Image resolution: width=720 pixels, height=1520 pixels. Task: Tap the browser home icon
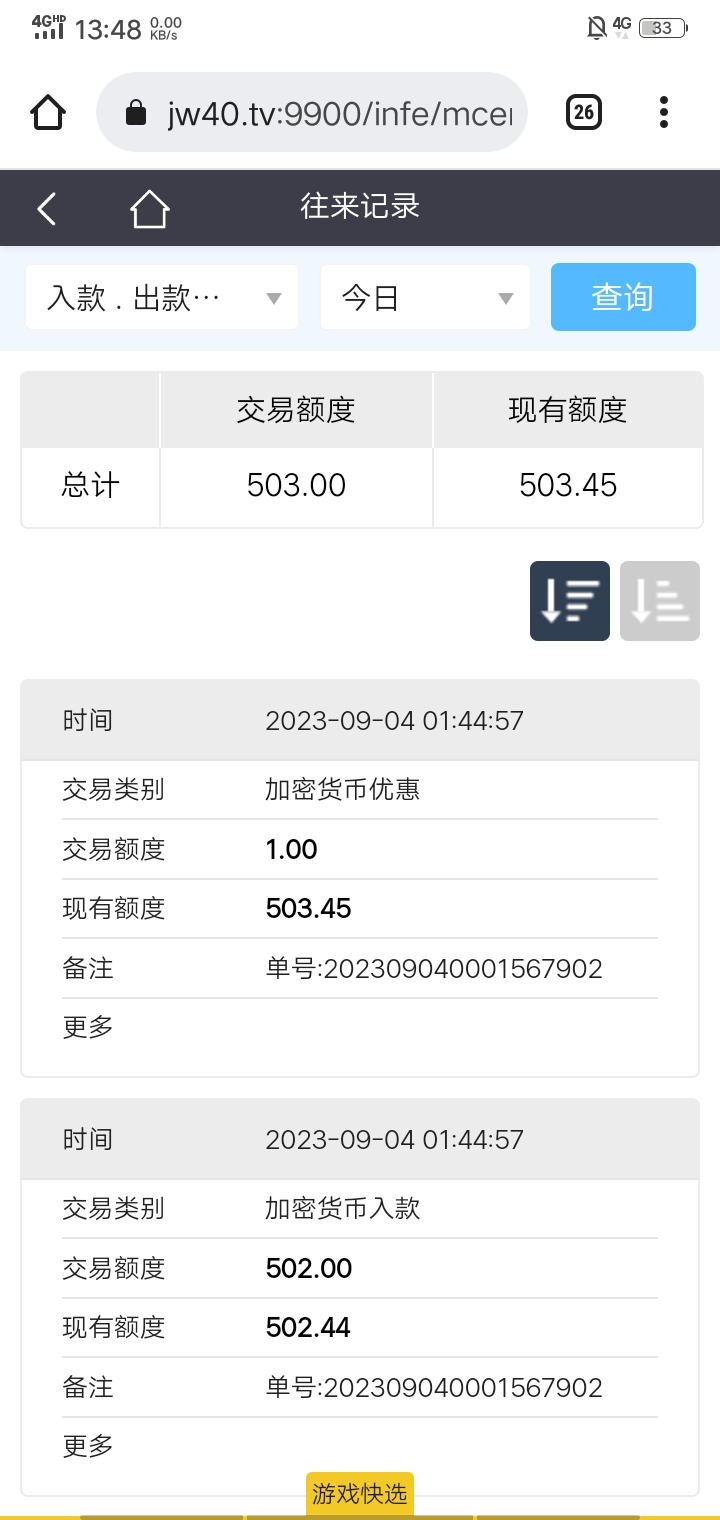click(48, 112)
